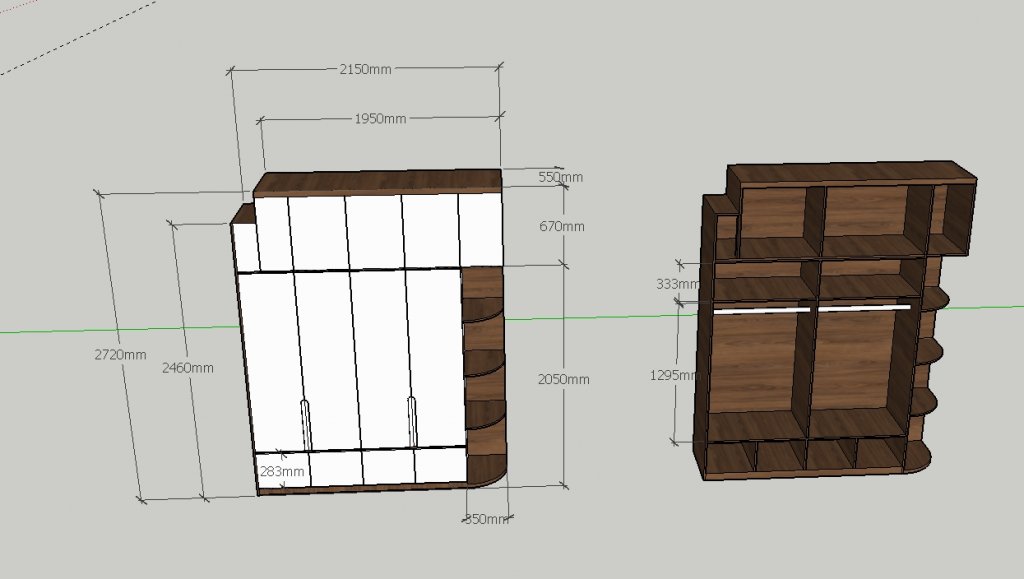Click the 1295mm hanging space dimension
1024x579 pixels.
675,375
